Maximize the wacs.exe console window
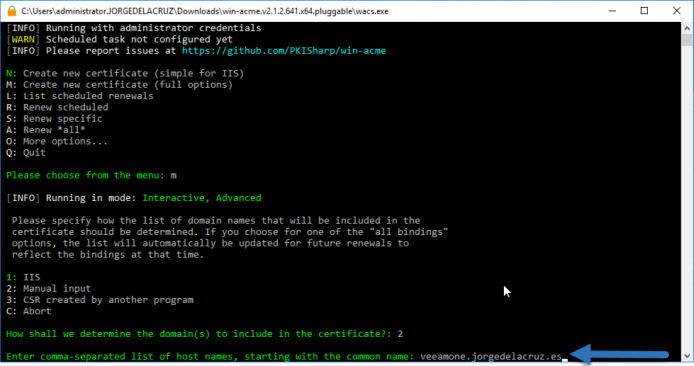The height and width of the screenshot is (366, 694). point(644,11)
